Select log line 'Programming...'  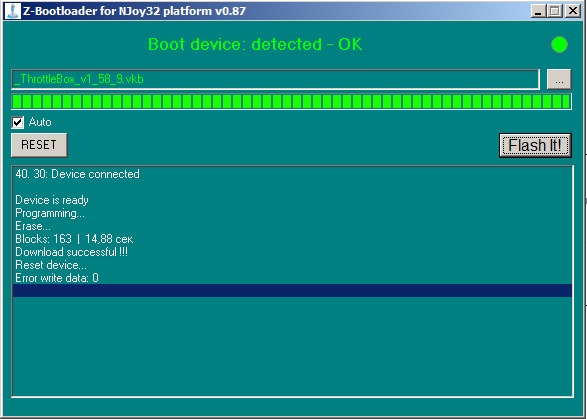pos(50,213)
